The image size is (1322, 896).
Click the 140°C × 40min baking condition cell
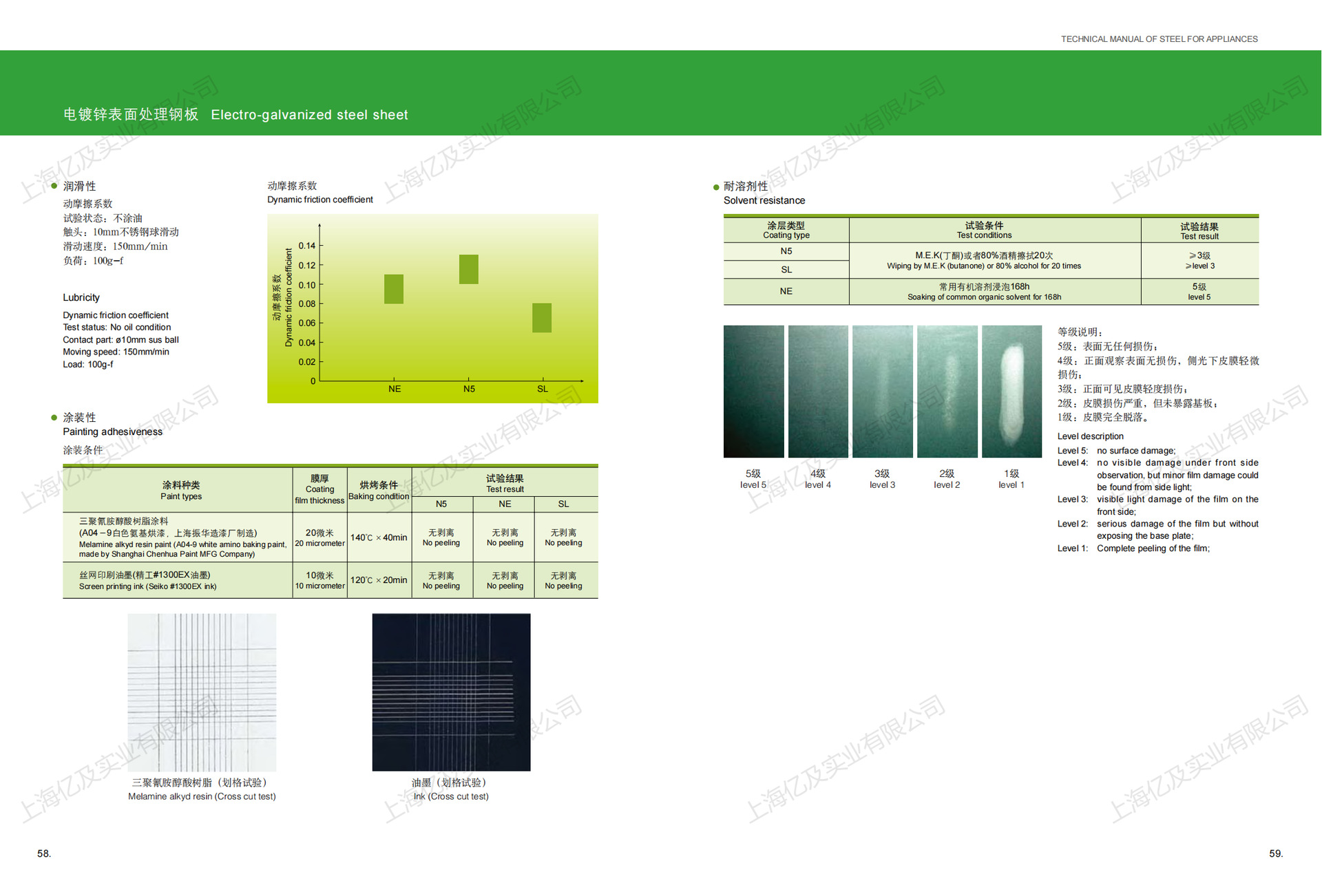(379, 537)
